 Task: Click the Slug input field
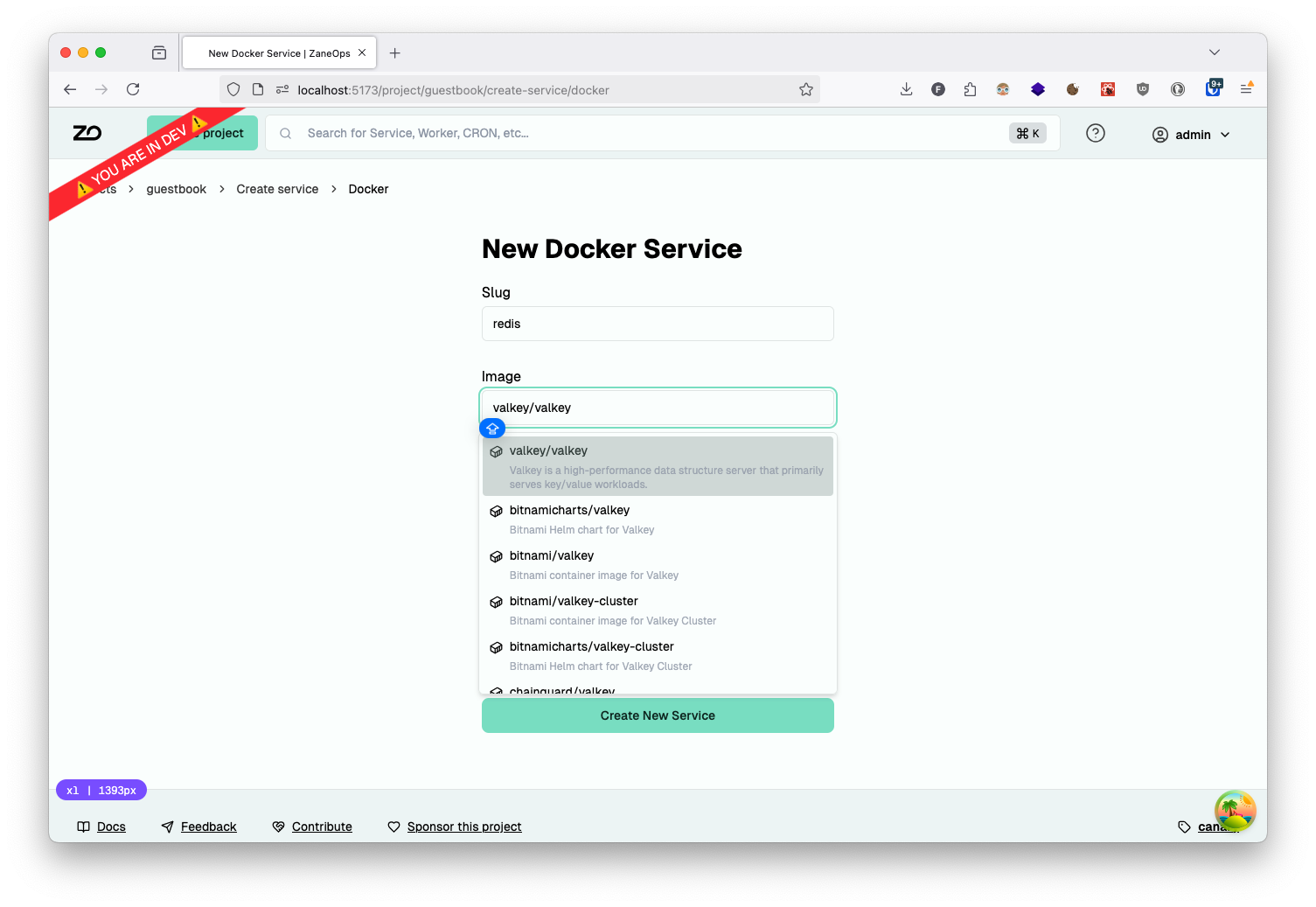click(x=658, y=324)
